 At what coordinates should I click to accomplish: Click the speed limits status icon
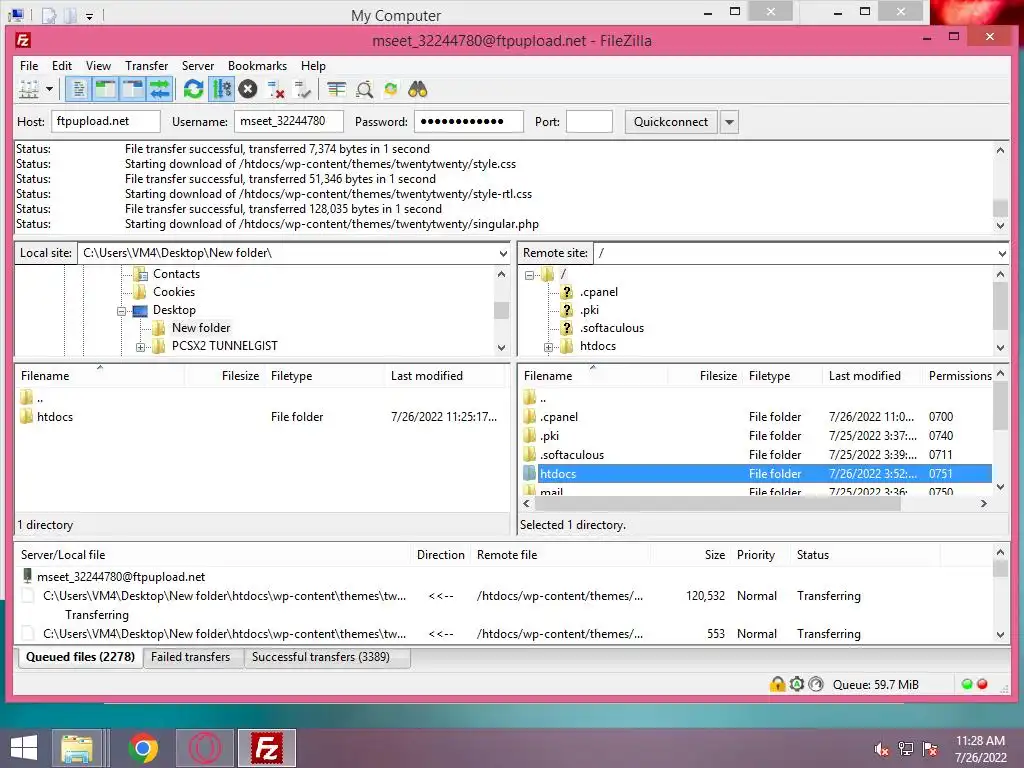click(816, 684)
